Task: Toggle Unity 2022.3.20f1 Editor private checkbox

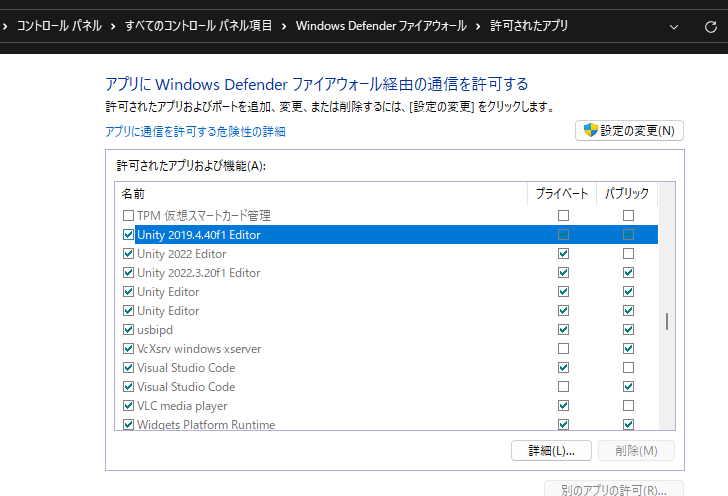Action: (563, 273)
